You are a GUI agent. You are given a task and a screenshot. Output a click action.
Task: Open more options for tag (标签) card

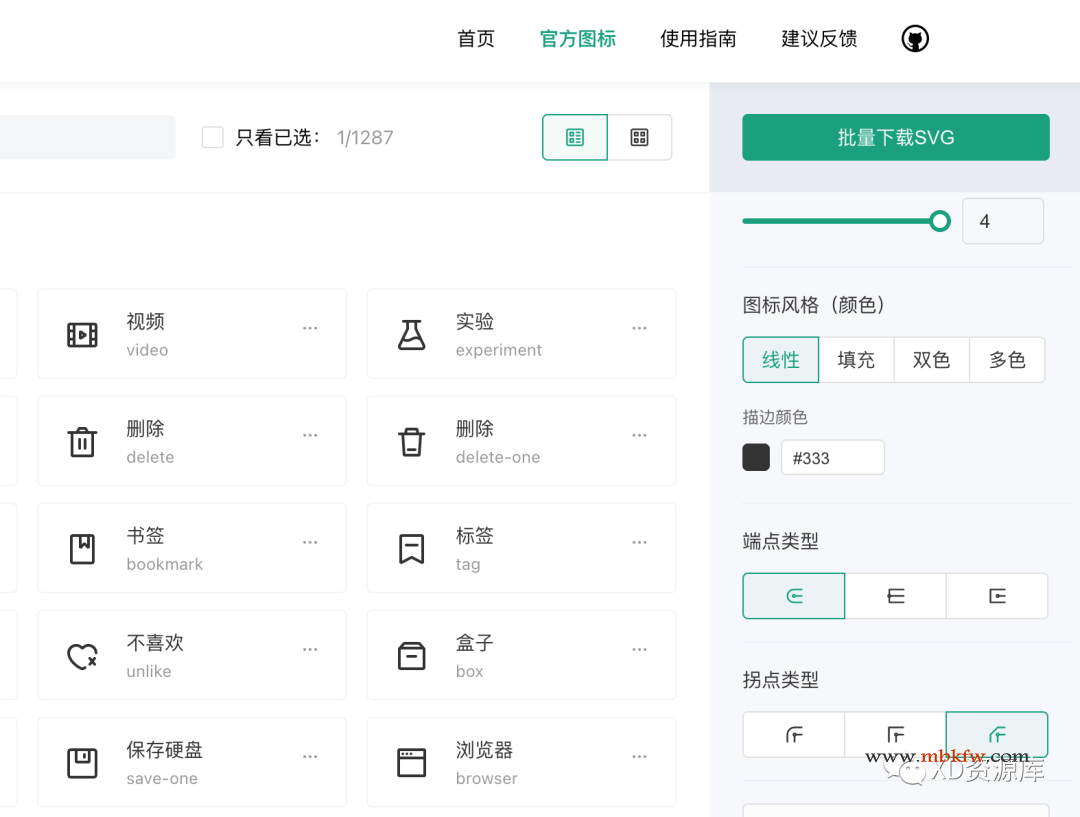tap(639, 542)
